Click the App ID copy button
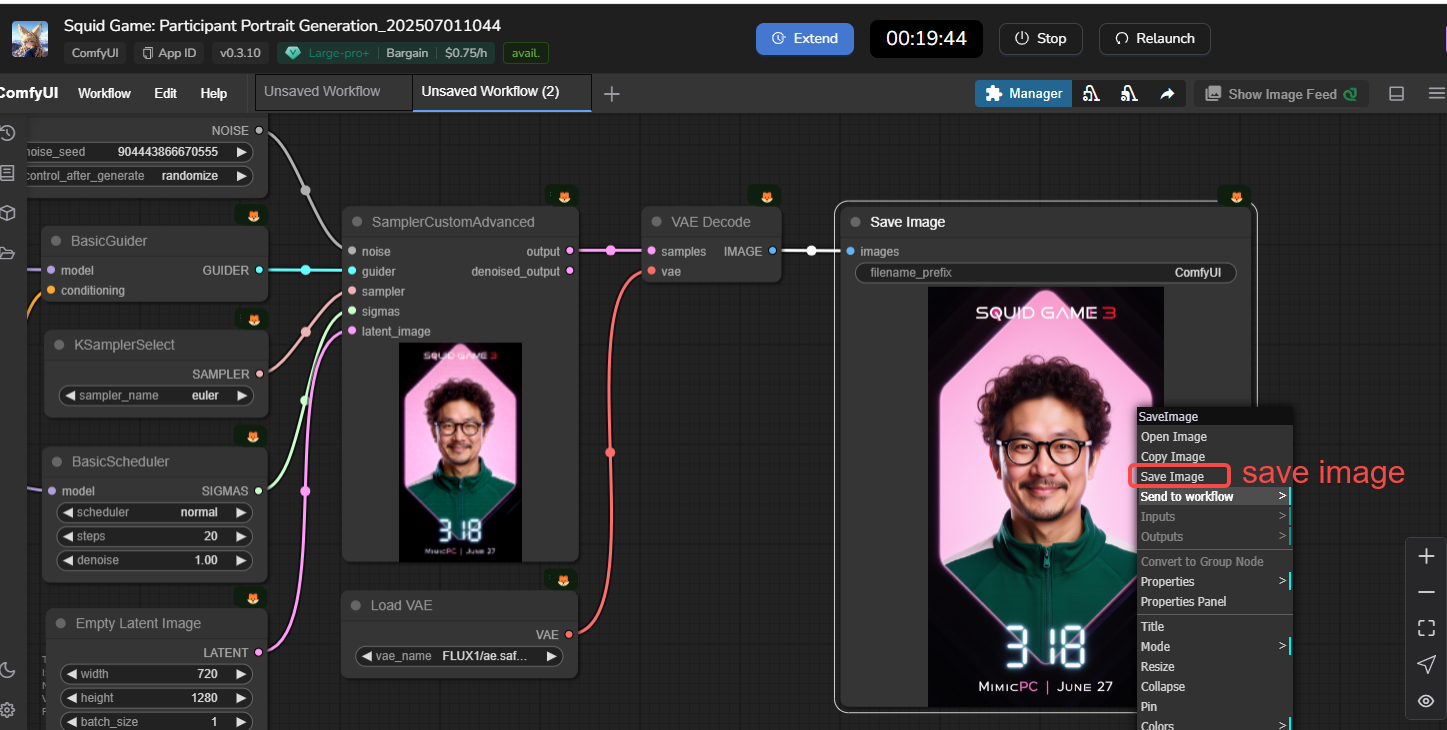This screenshot has width=1447, height=730. [169, 53]
